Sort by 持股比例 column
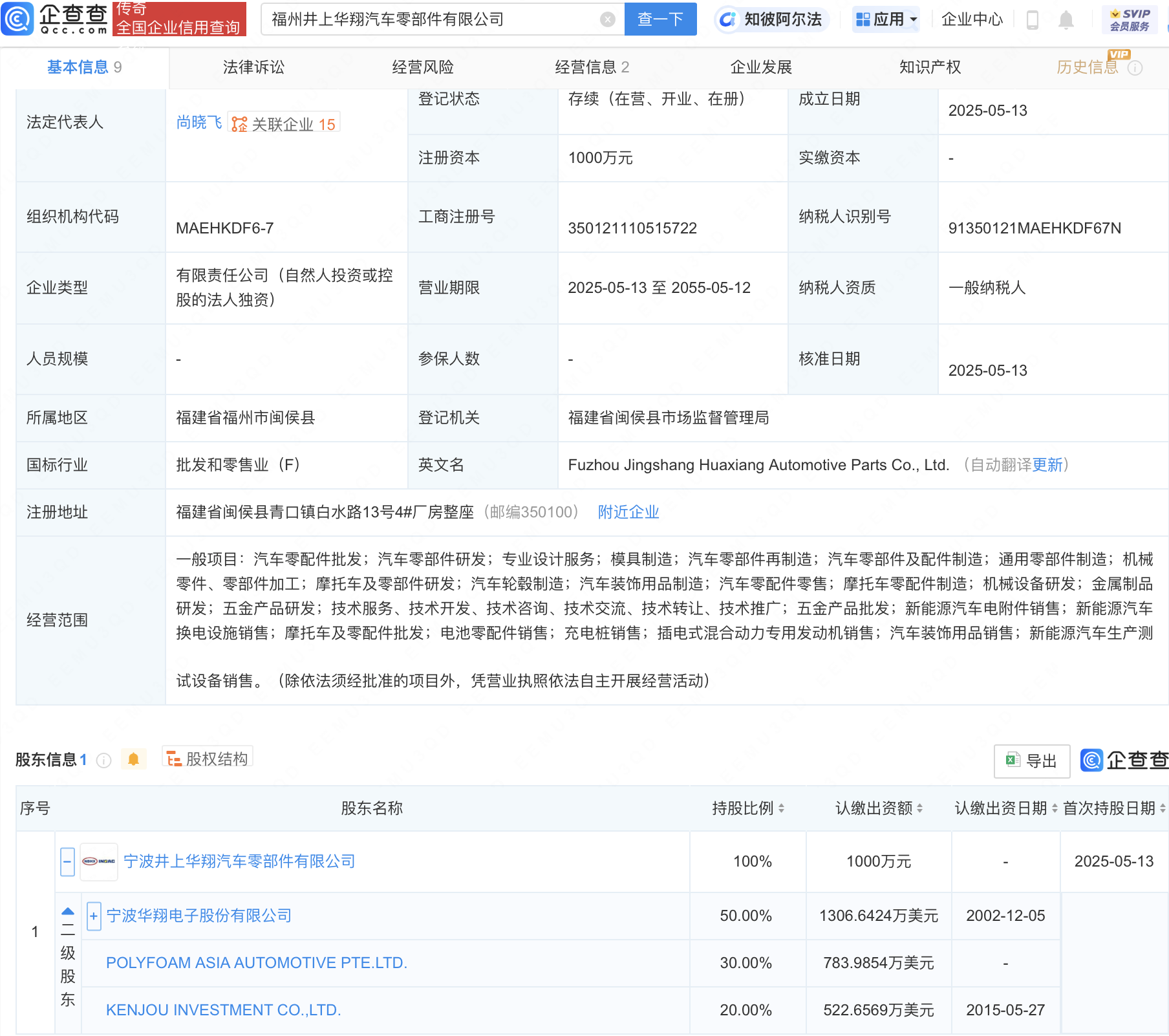This screenshot has width=1169, height=1036. (781, 808)
